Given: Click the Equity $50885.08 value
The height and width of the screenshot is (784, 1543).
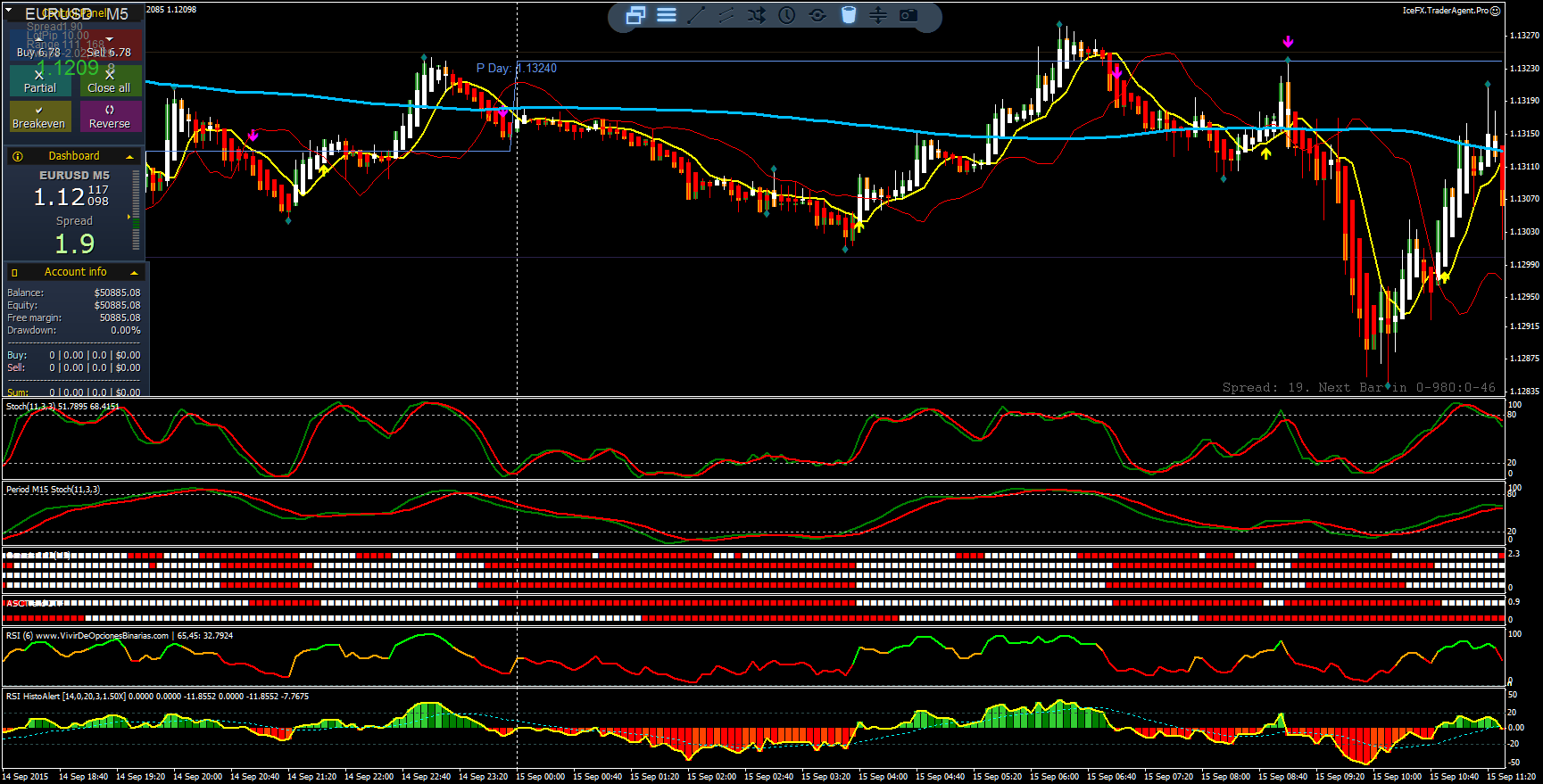Looking at the screenshot, I should pos(117,305).
